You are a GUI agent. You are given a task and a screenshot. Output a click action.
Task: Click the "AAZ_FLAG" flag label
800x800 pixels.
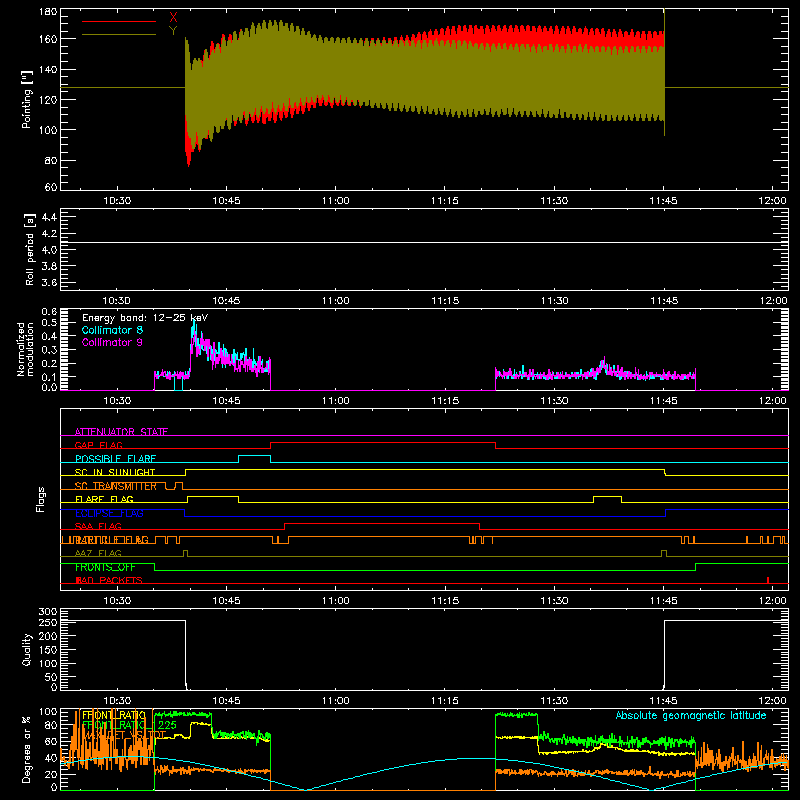(98, 553)
